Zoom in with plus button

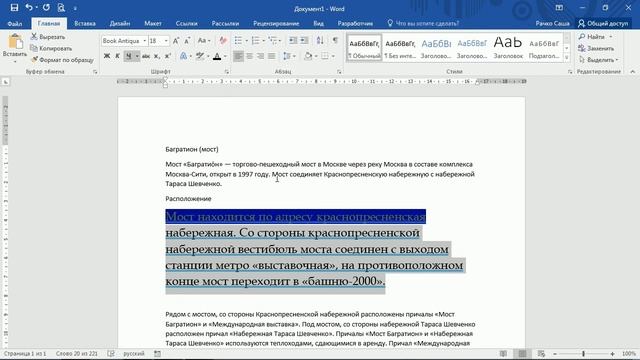tap(613, 353)
